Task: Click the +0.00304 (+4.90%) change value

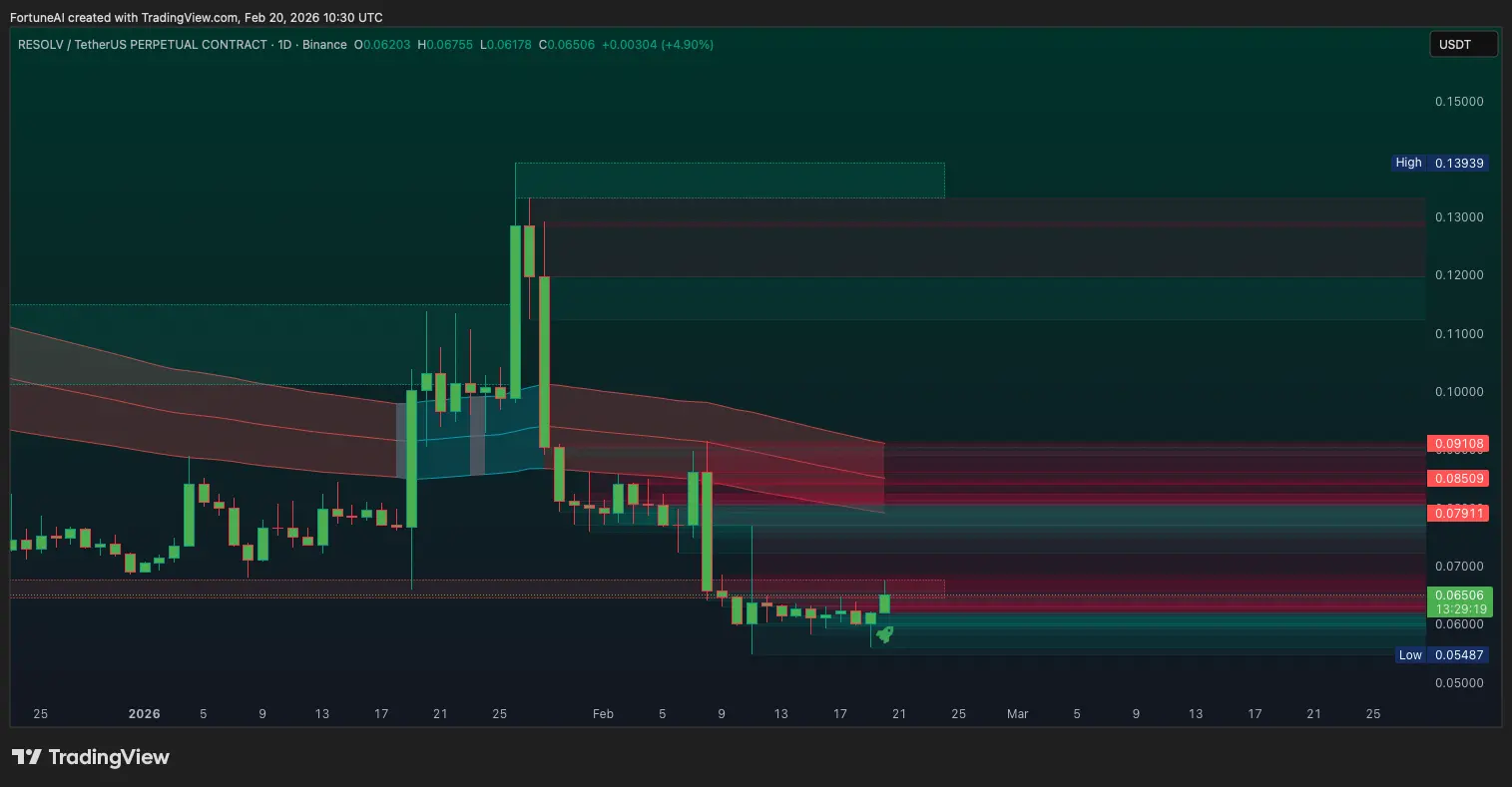Action: (x=658, y=45)
